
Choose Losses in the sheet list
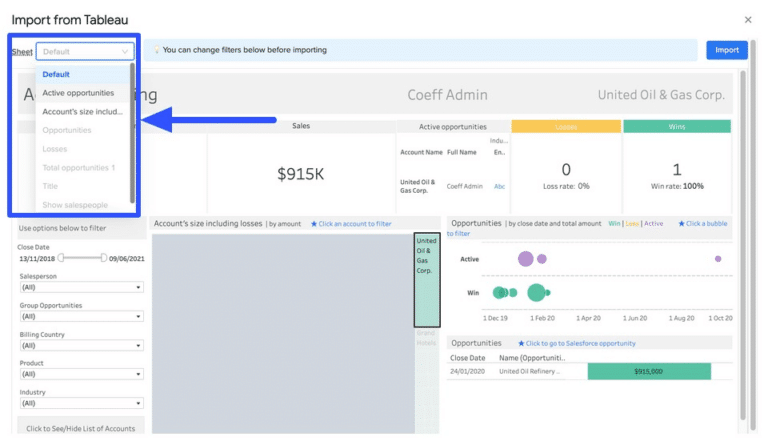(x=82, y=149)
